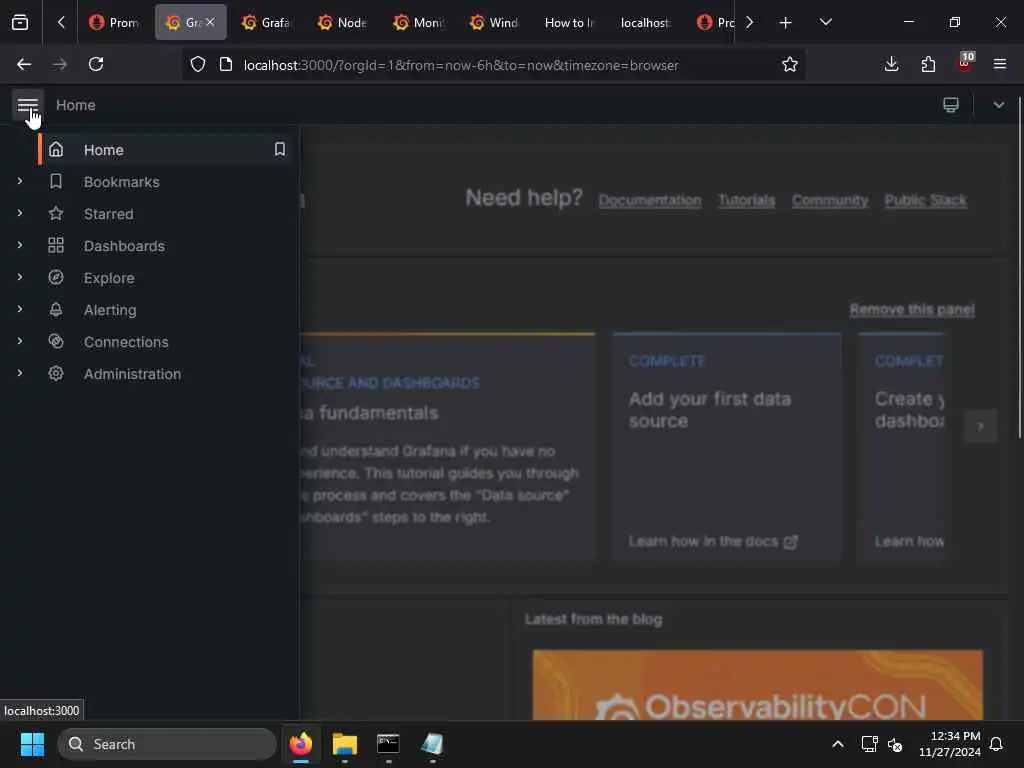Click the browser back arrow
1024x768 pixels.
(24, 64)
